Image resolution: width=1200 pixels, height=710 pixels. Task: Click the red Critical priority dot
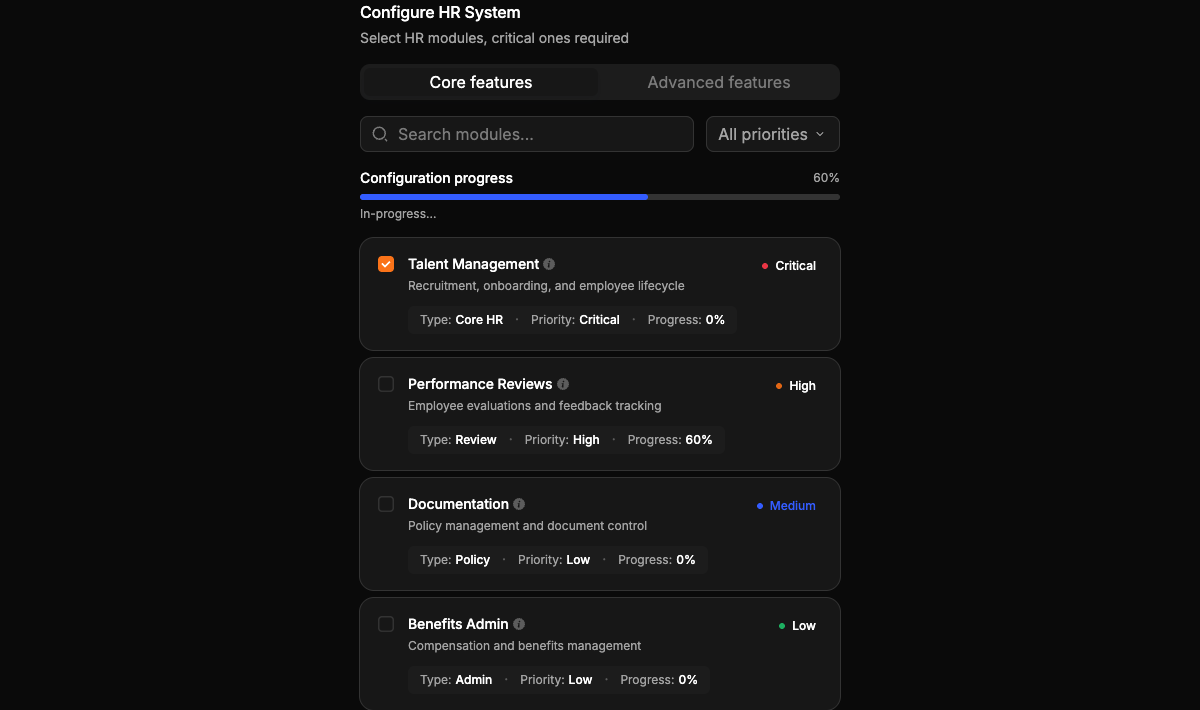pyautogui.click(x=765, y=266)
